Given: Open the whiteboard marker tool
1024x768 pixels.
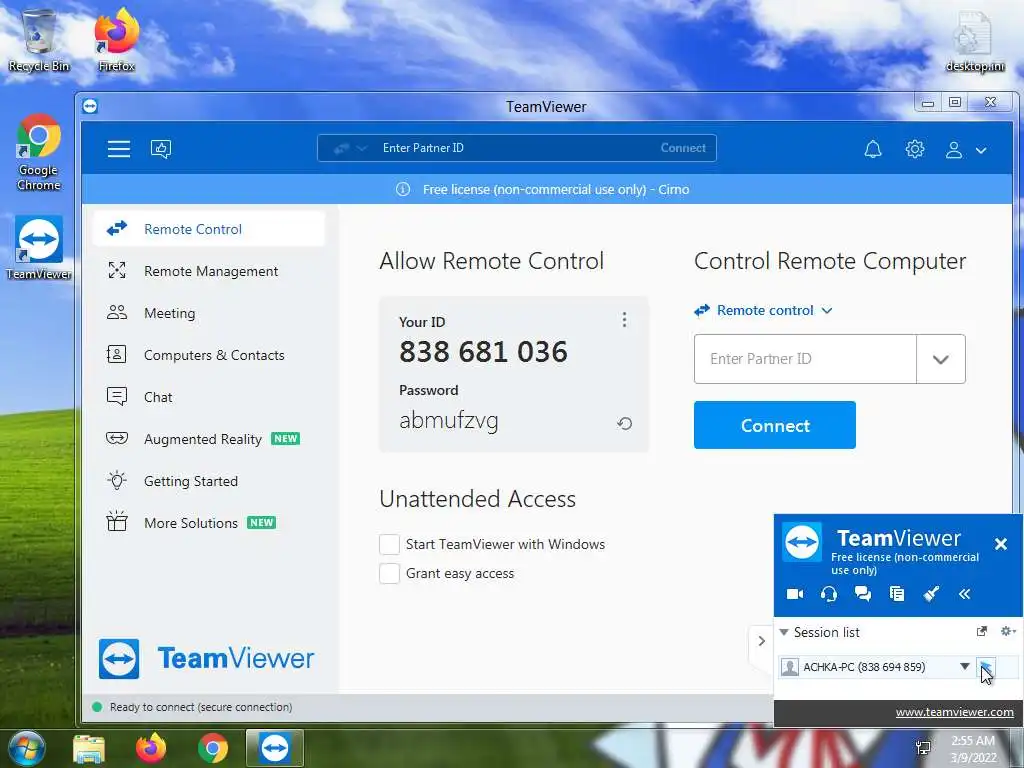Looking at the screenshot, I should pyautogui.click(x=931, y=593).
